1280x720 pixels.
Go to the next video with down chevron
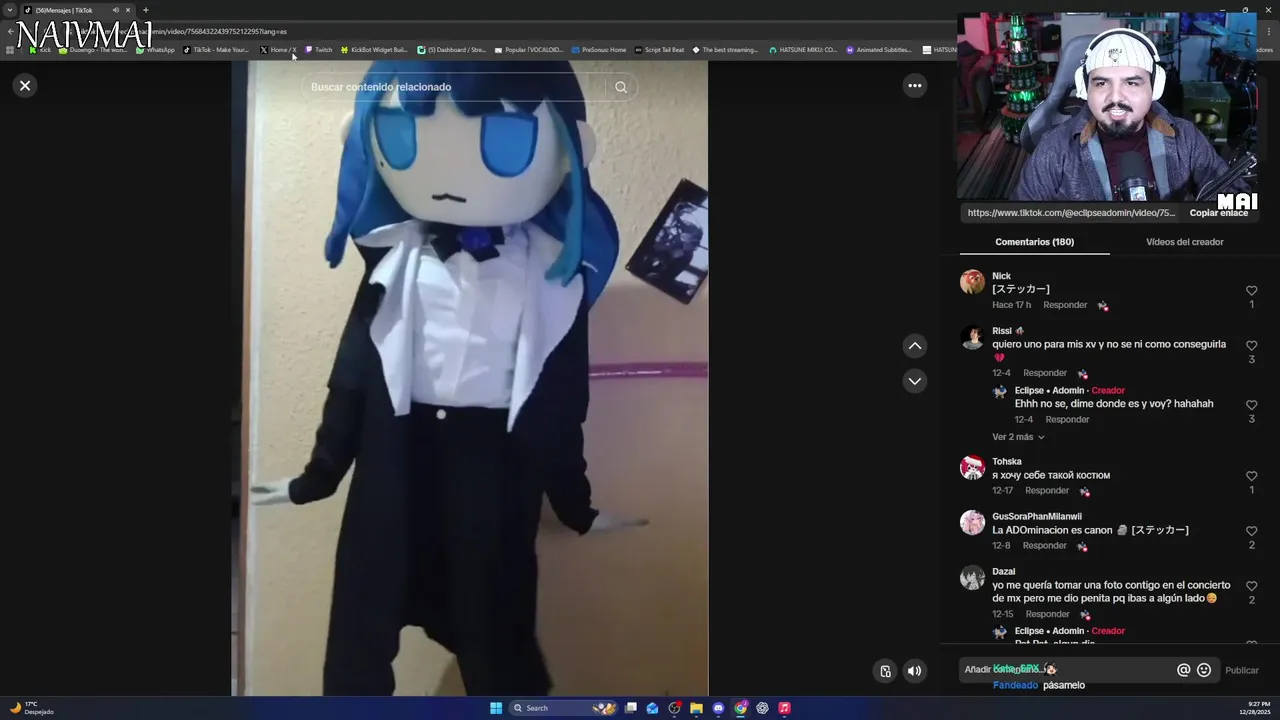[914, 381]
